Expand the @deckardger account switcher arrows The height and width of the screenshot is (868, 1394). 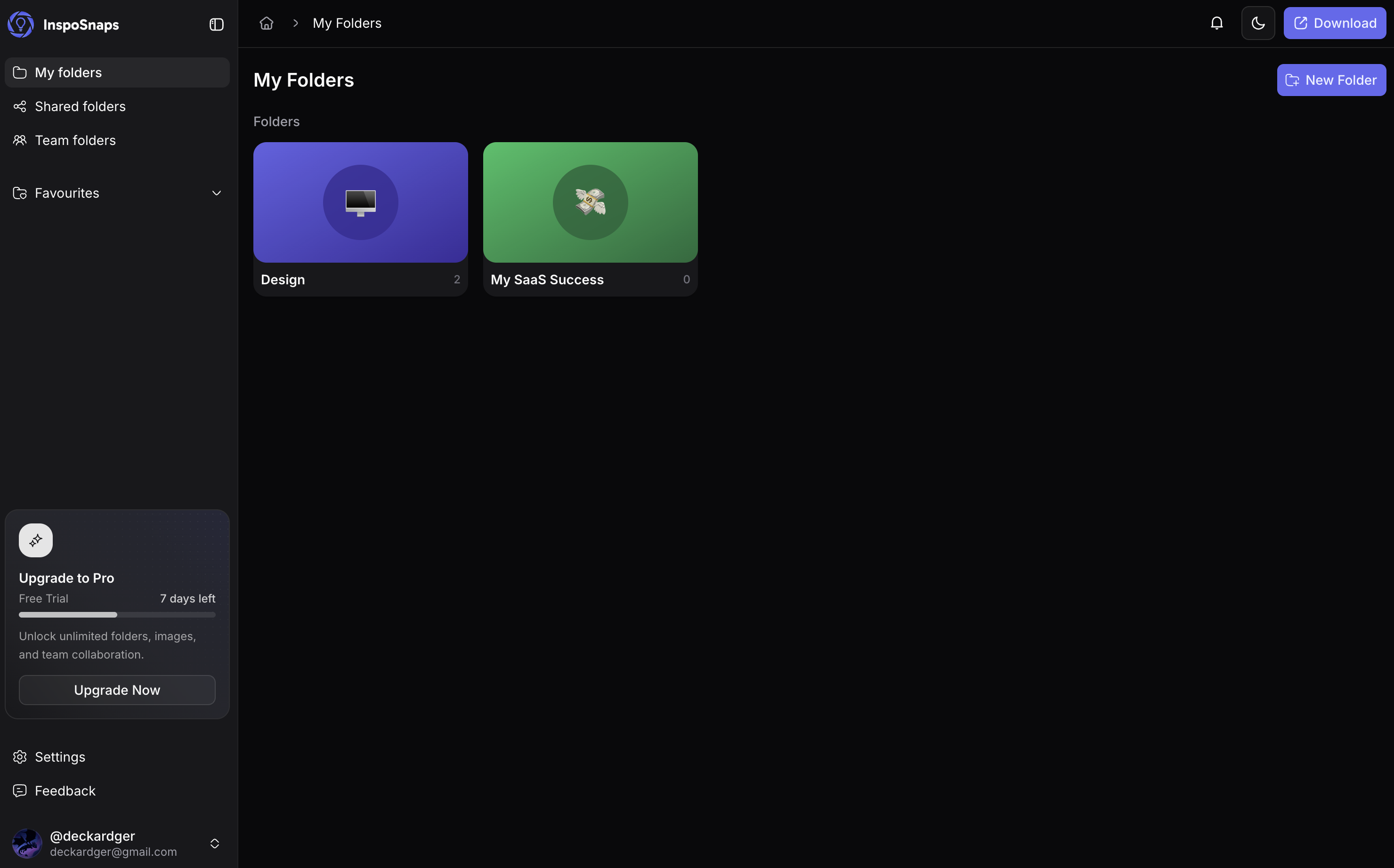[214, 844]
